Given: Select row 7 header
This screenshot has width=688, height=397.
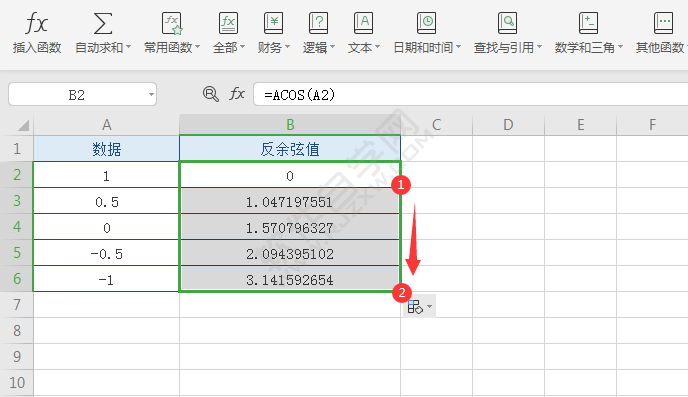Looking at the screenshot, I should 17,304.
